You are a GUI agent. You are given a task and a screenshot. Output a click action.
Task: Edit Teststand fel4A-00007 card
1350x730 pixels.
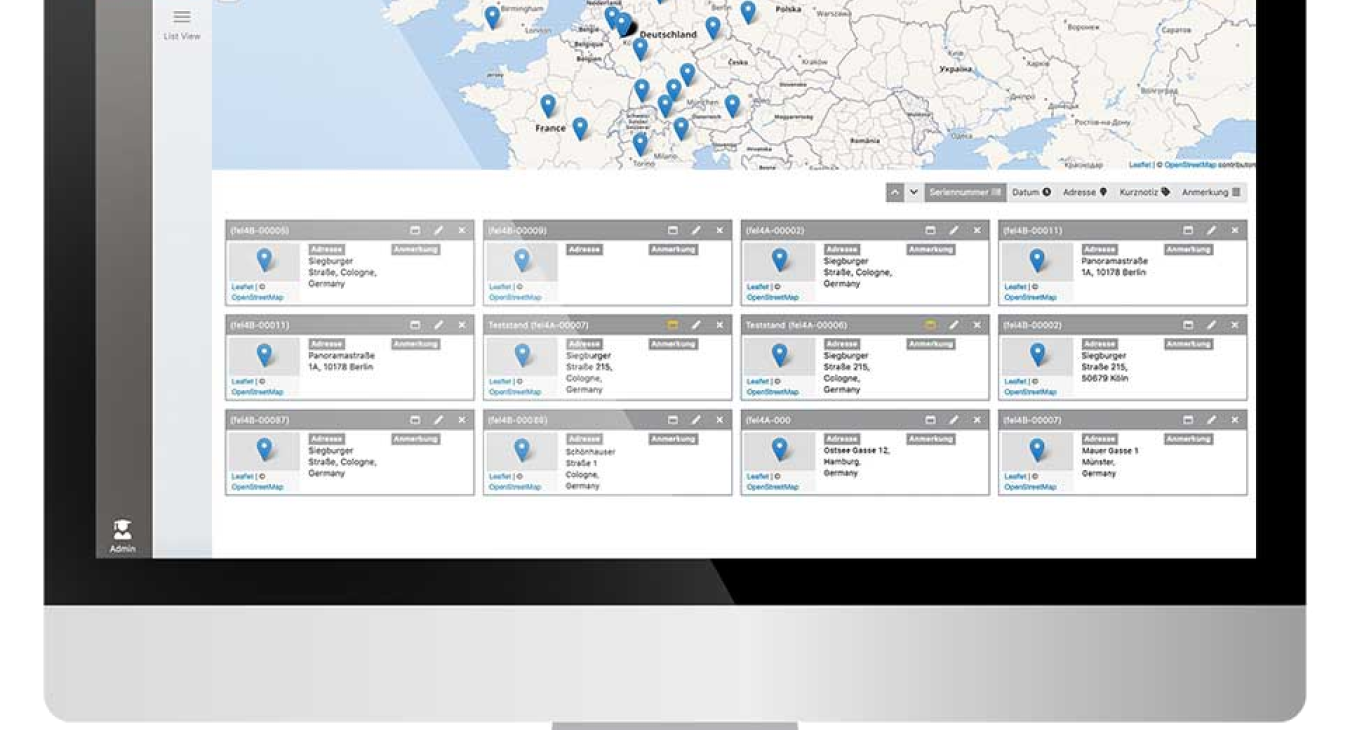[x=696, y=325]
